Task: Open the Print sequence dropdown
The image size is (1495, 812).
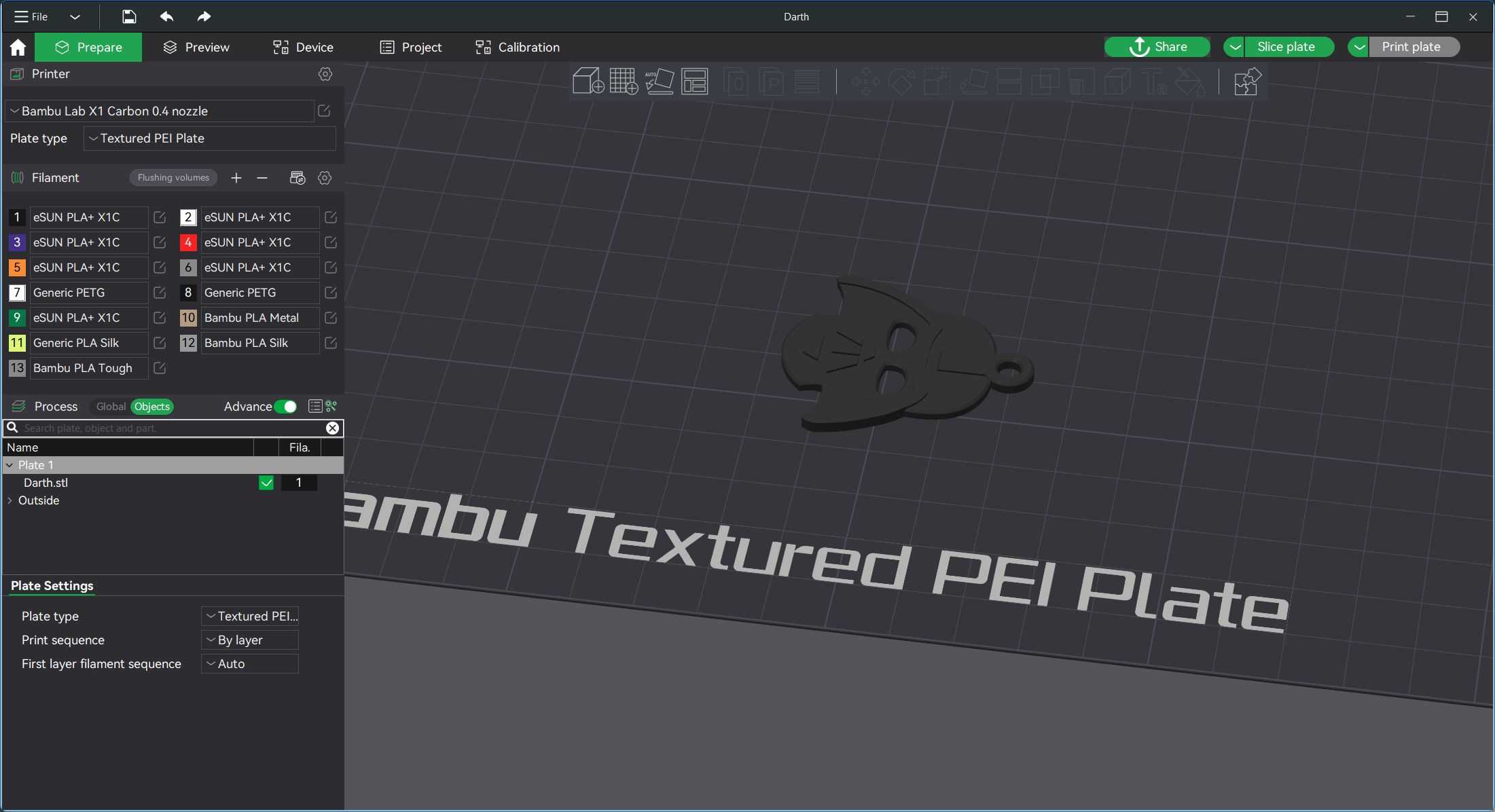Action: 250,640
